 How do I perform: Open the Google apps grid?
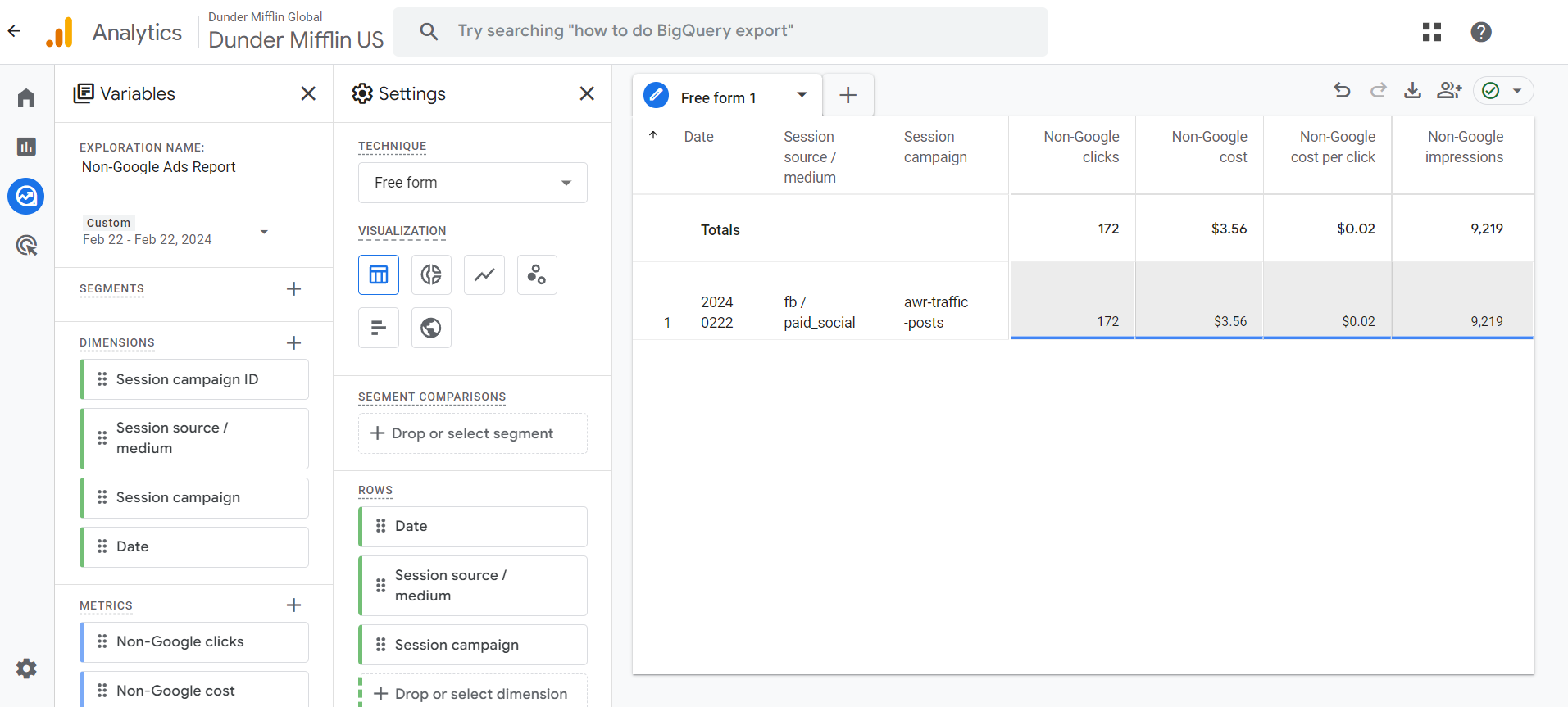click(1432, 32)
